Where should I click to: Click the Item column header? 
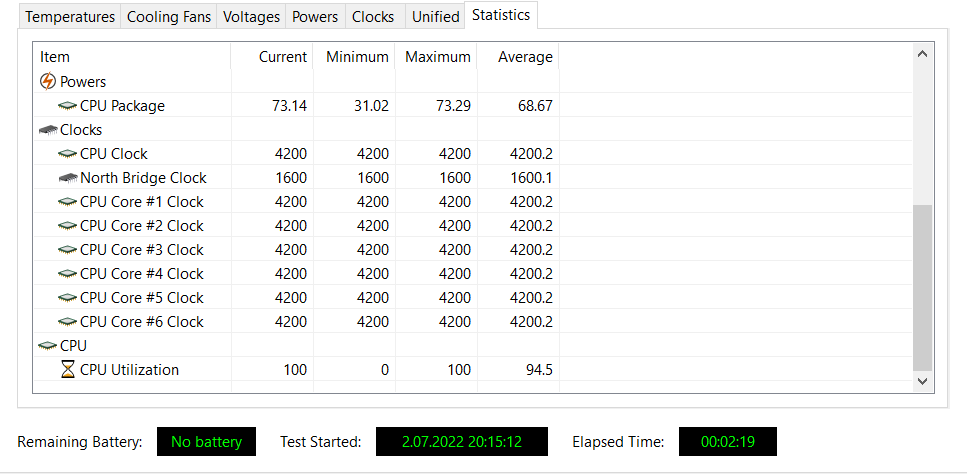click(x=132, y=57)
